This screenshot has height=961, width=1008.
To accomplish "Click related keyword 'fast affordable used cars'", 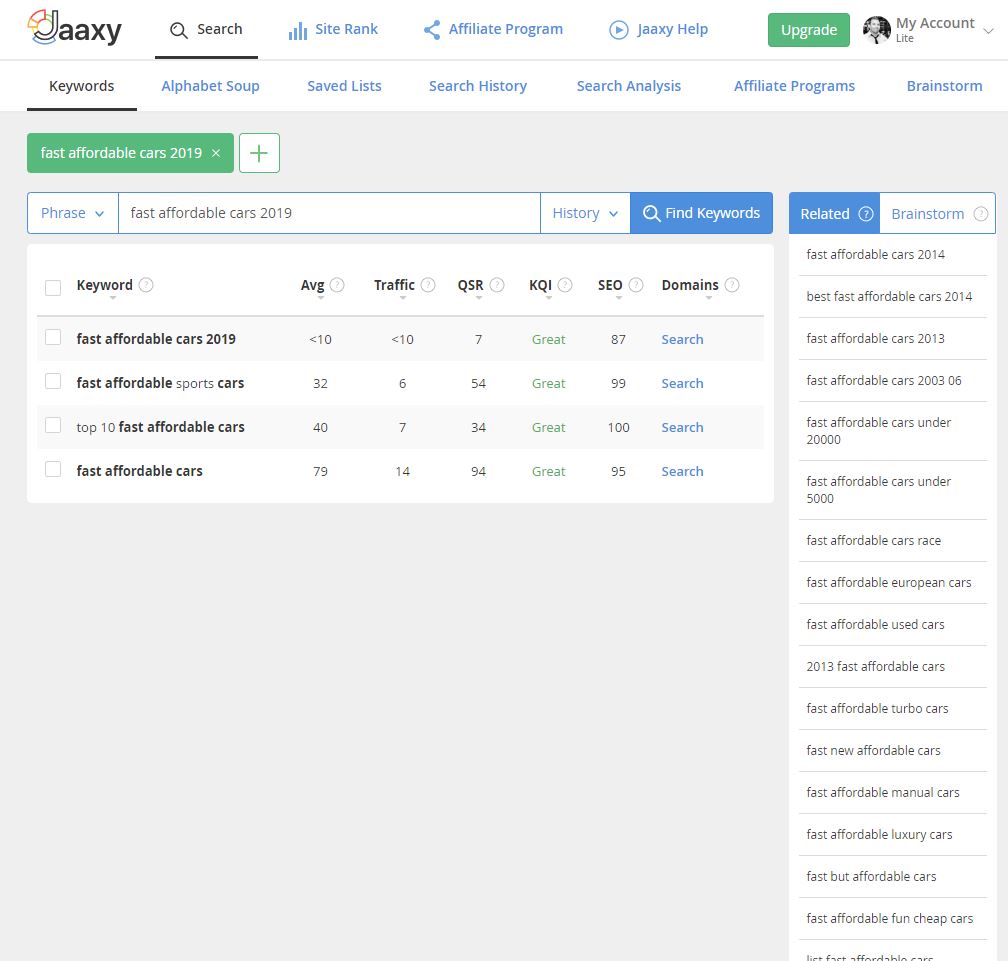I will coord(875,624).
